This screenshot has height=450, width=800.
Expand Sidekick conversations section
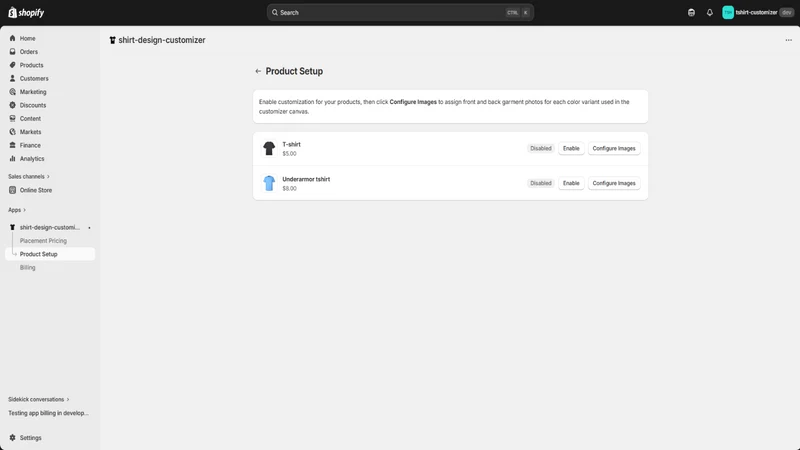(38, 399)
